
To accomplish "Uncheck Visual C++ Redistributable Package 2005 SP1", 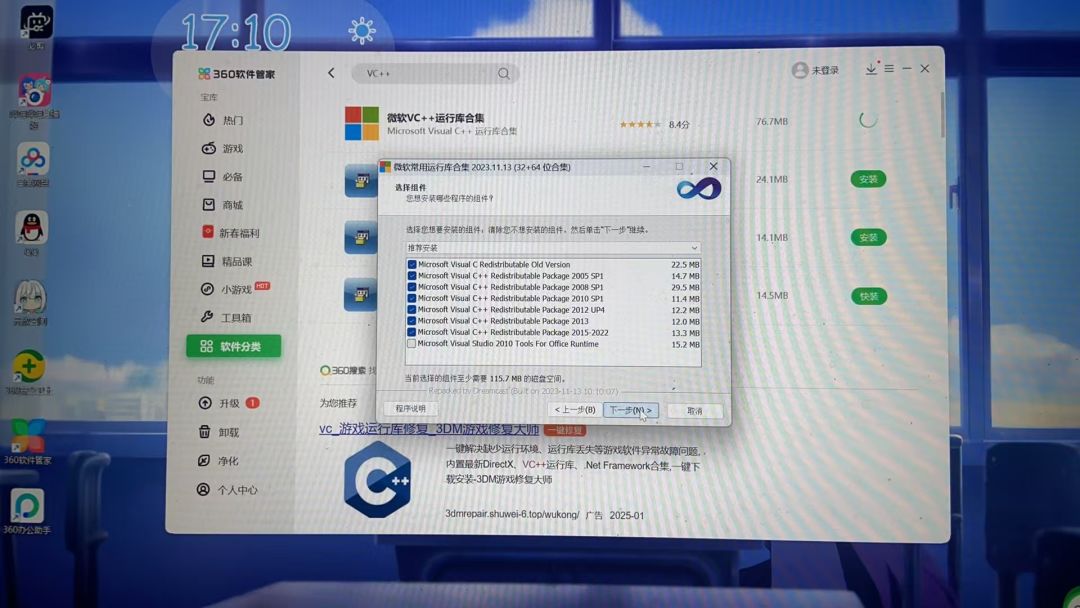I will tap(412, 275).
